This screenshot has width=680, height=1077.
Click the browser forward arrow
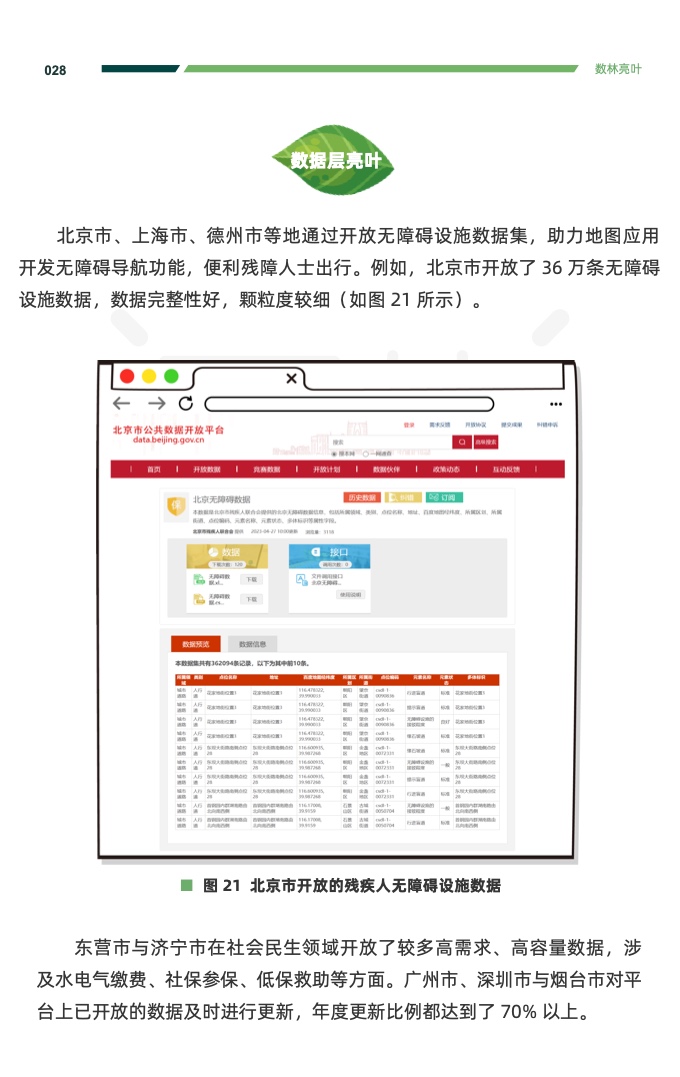pos(157,403)
